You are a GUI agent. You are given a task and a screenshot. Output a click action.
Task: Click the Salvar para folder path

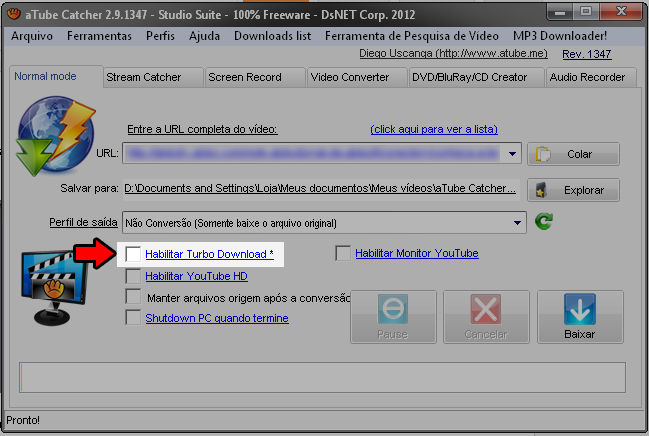click(320, 188)
